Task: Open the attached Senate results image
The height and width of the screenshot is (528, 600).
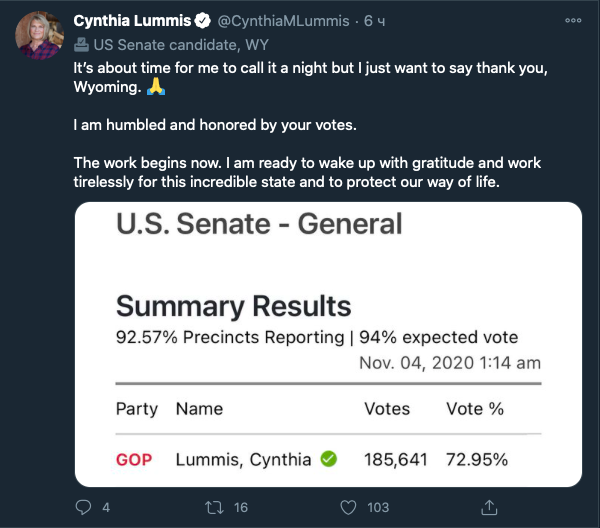Action: 328,344
